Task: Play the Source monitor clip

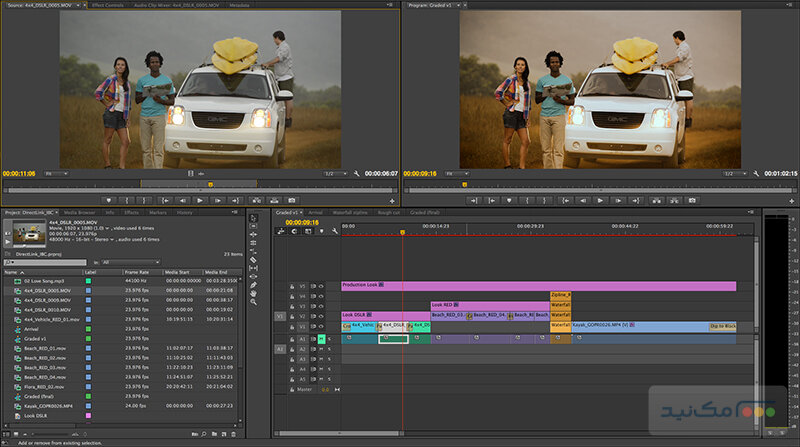Action: [x=200, y=201]
